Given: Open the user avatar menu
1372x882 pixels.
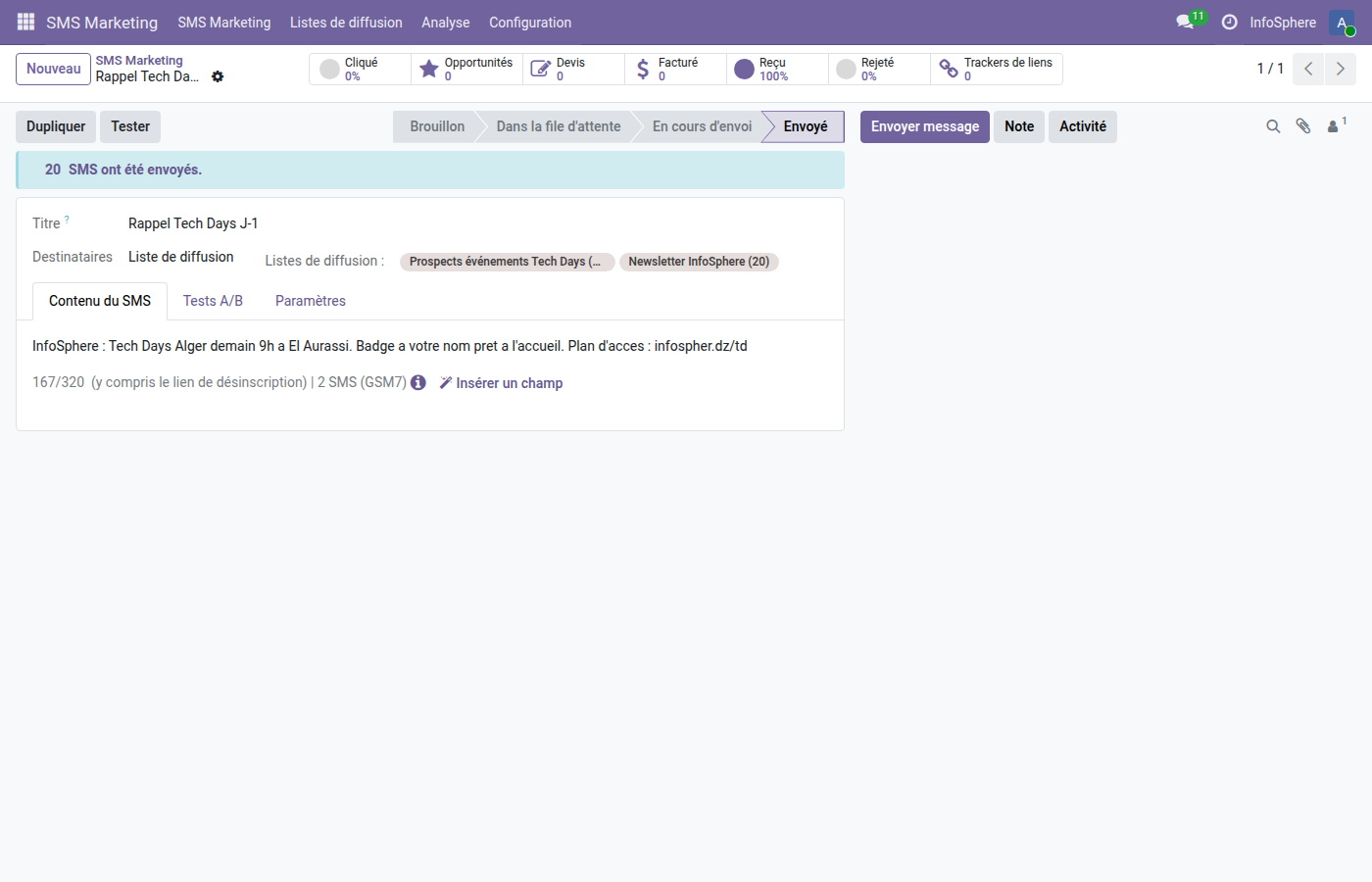Looking at the screenshot, I should click(1342, 23).
